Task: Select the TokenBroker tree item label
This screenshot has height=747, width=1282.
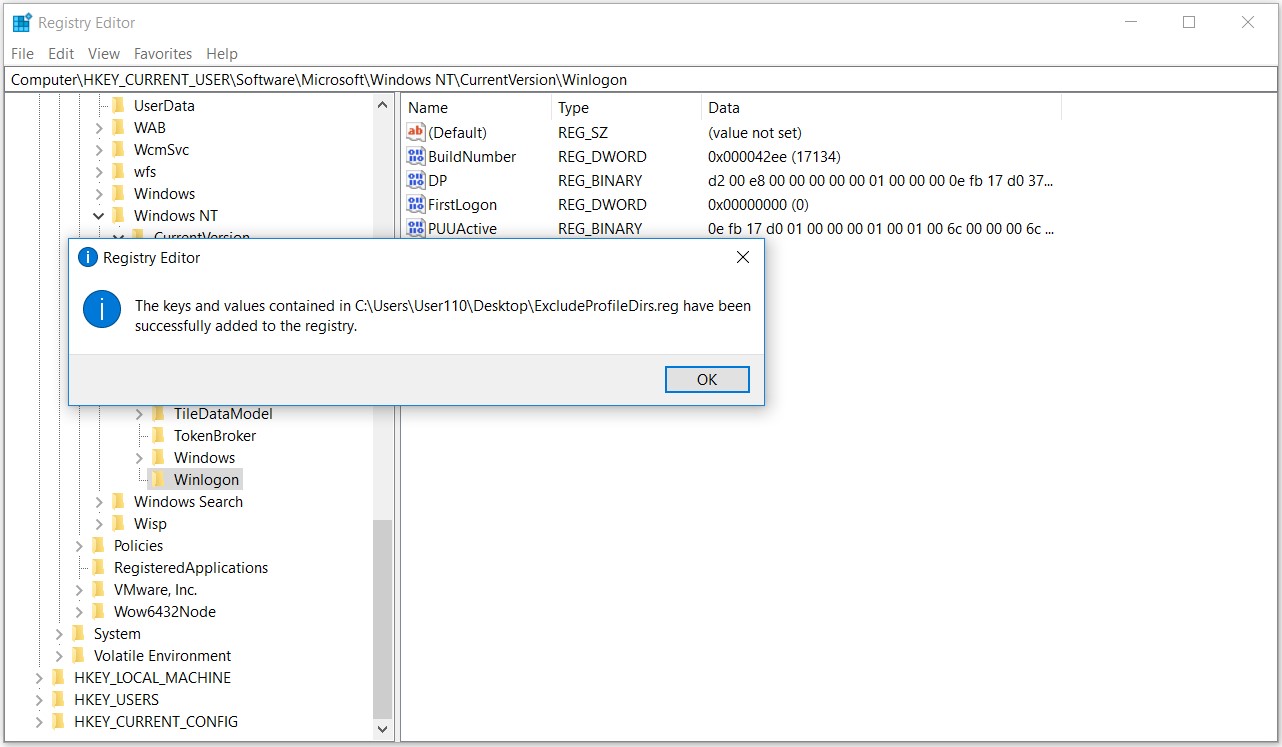Action: point(215,435)
